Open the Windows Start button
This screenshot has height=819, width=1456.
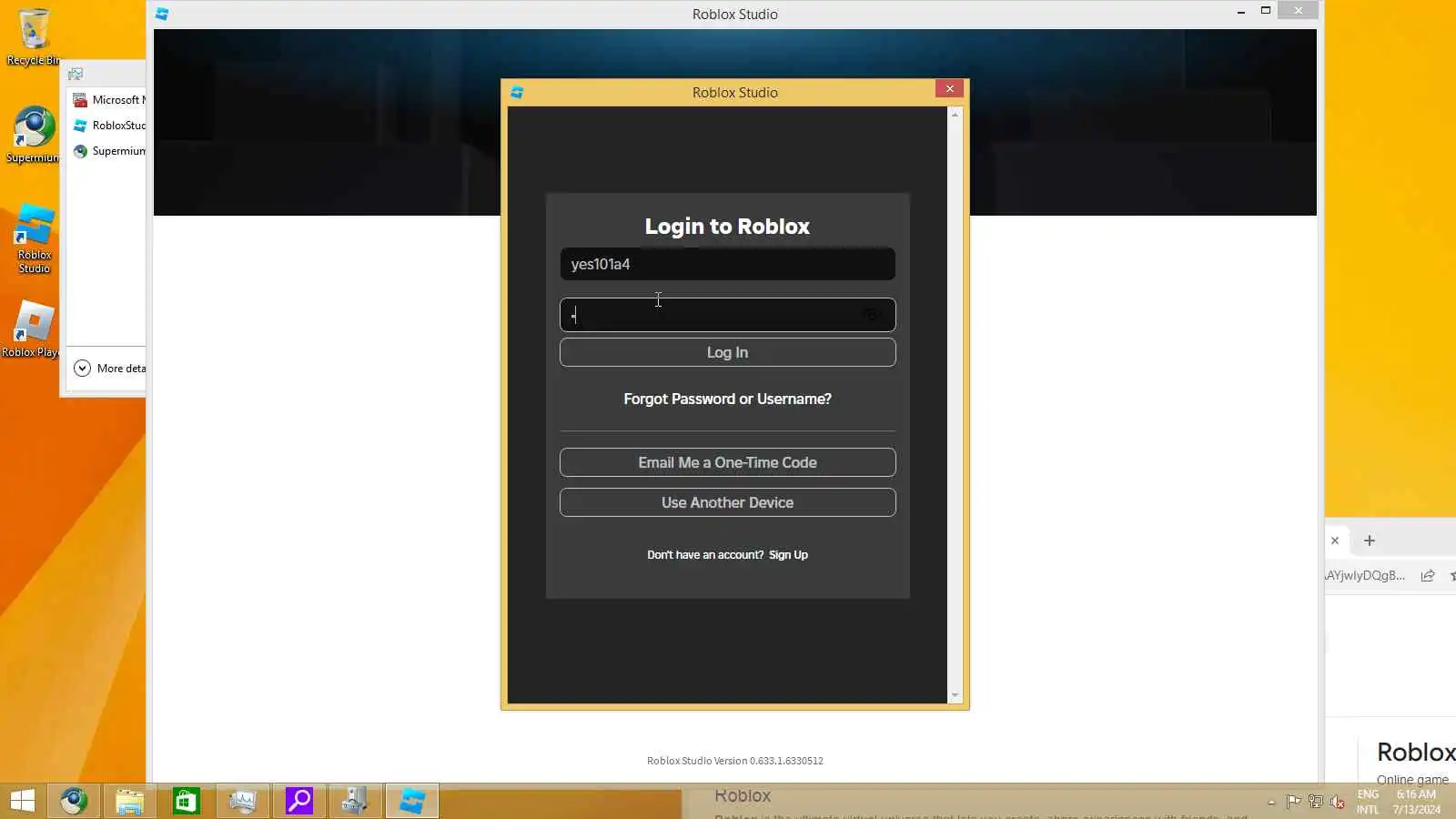coord(22,801)
